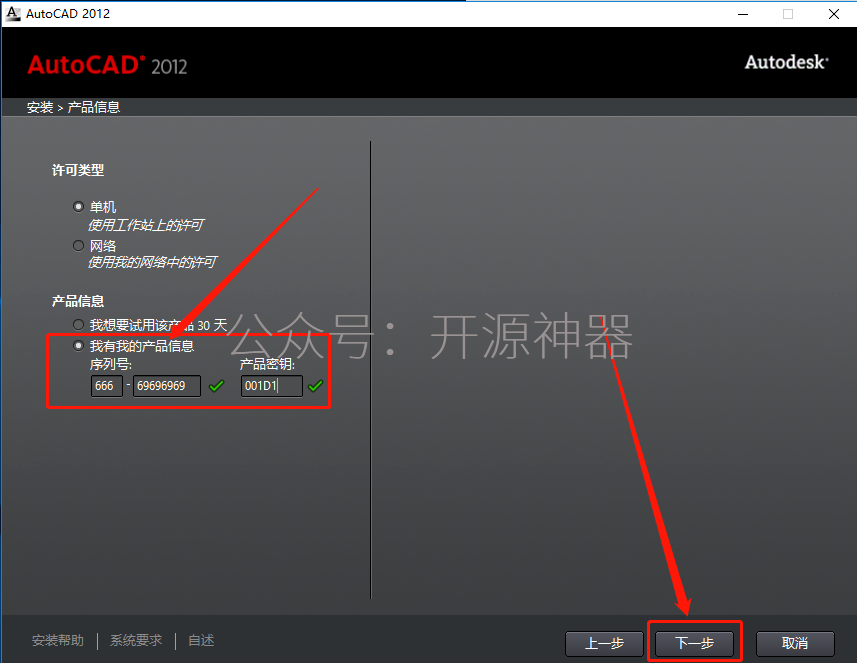The width and height of the screenshot is (857, 663).
Task: Open the 系统要求 system requirements link
Action: point(136,641)
